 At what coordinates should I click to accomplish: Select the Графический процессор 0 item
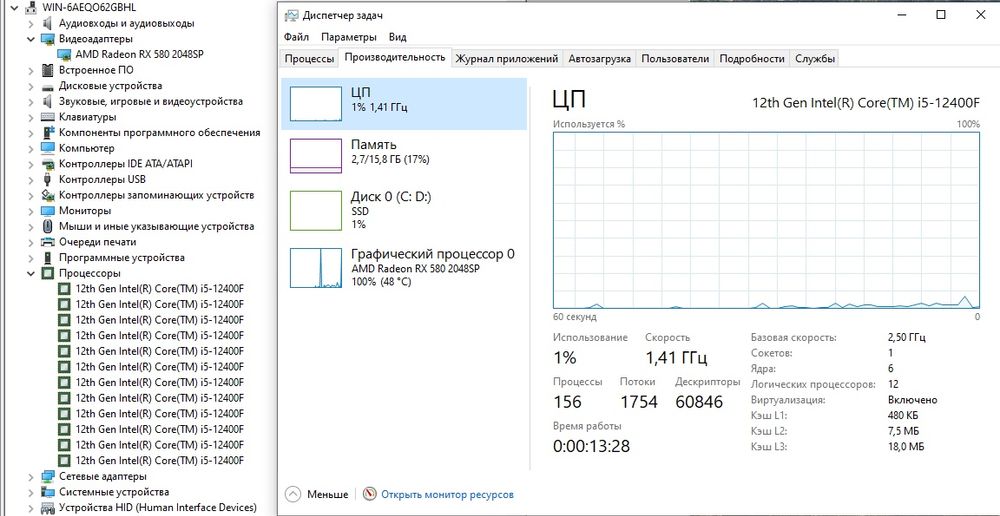coord(404,268)
